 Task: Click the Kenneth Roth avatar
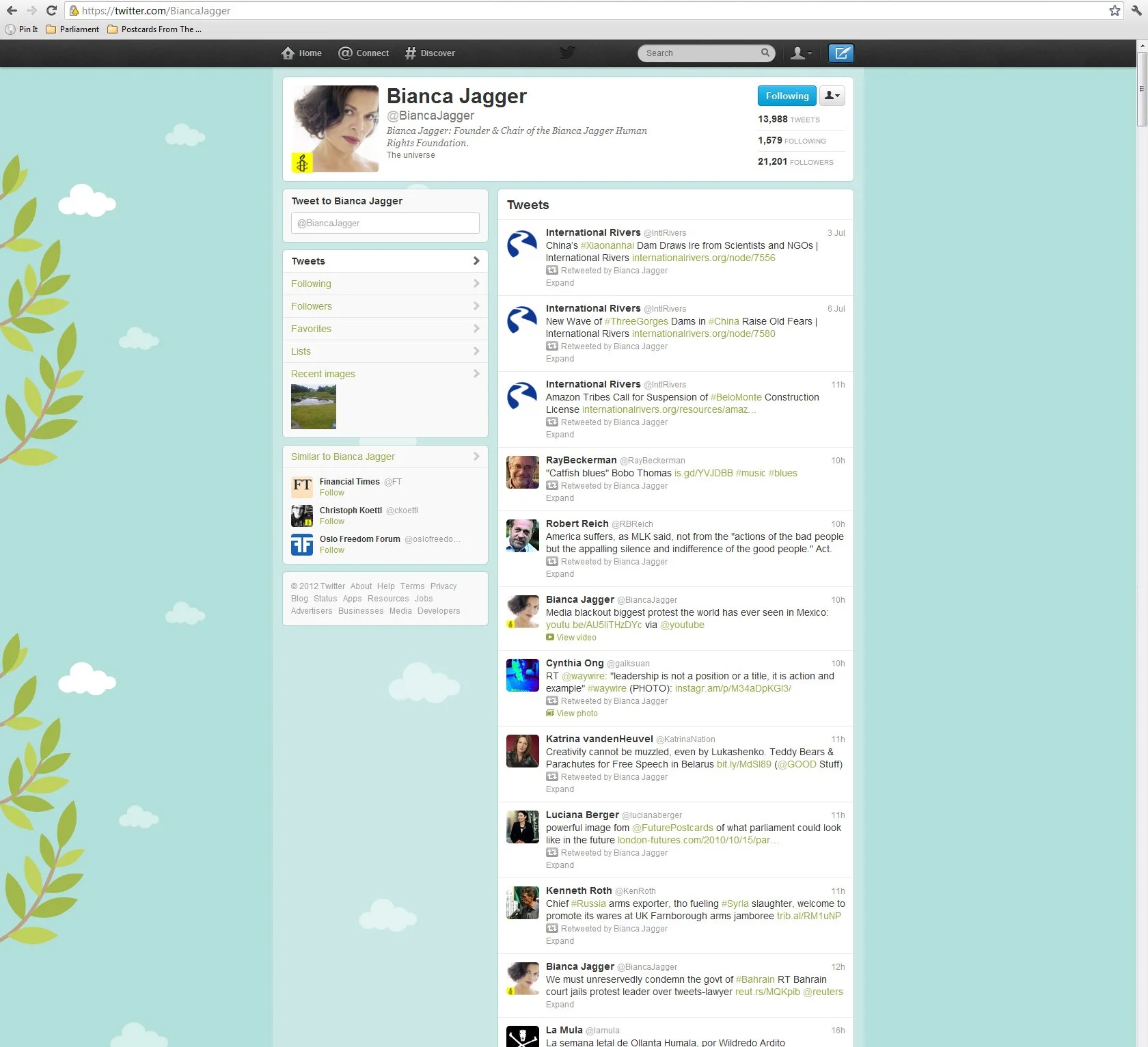[x=523, y=903]
